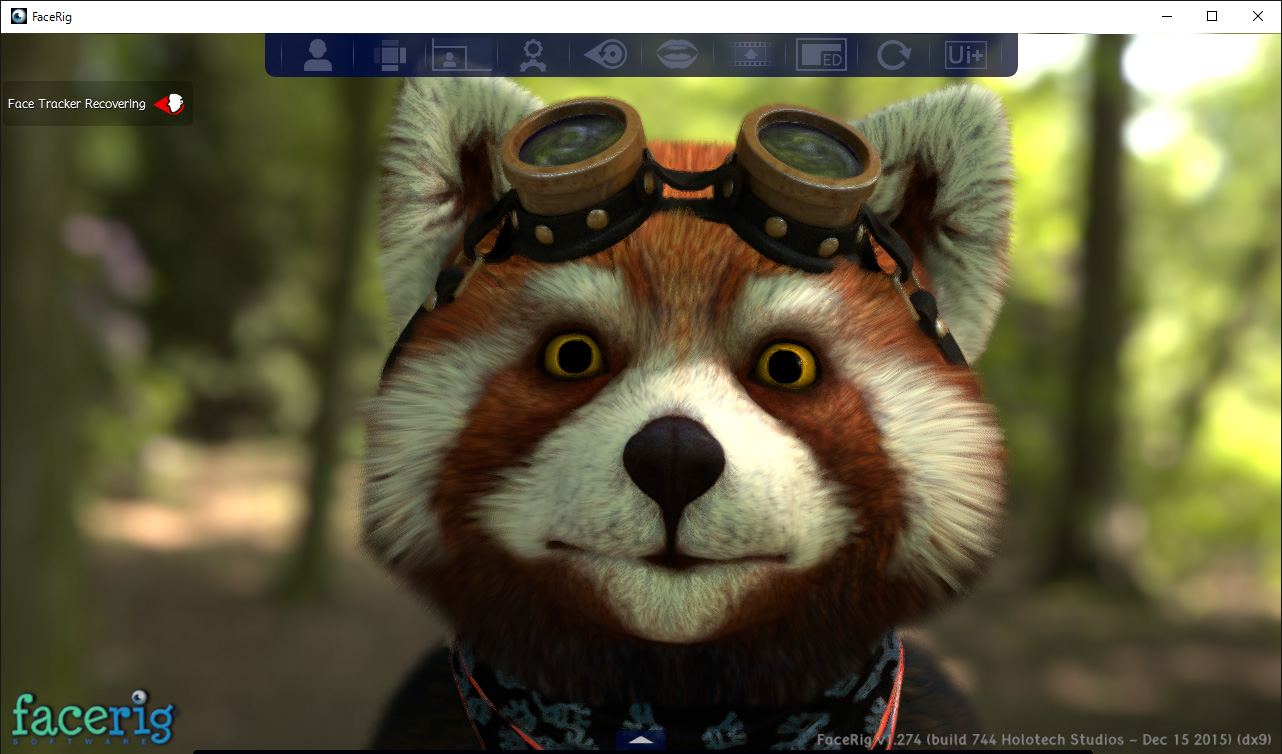Click the Face Tracker Recovering status indicator

pyautogui.click(x=97, y=103)
